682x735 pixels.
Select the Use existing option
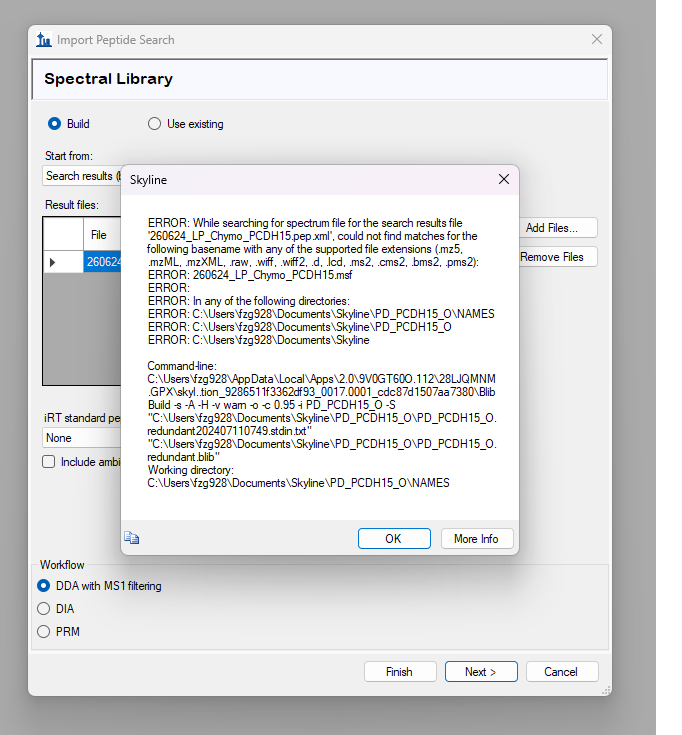[154, 124]
